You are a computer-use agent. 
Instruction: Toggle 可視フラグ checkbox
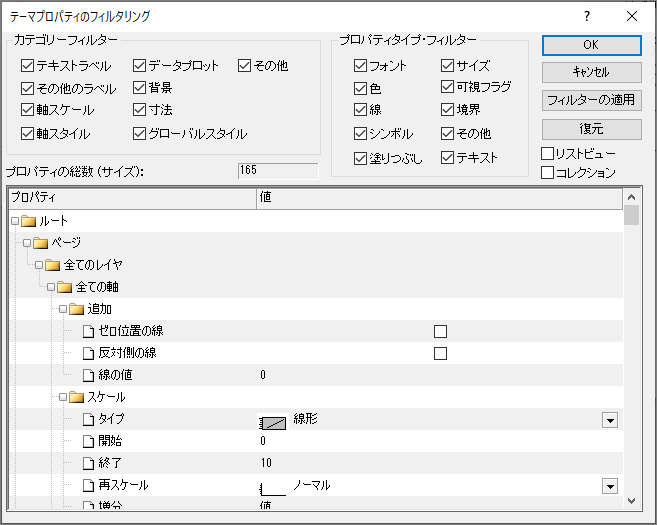pyautogui.click(x=447, y=87)
